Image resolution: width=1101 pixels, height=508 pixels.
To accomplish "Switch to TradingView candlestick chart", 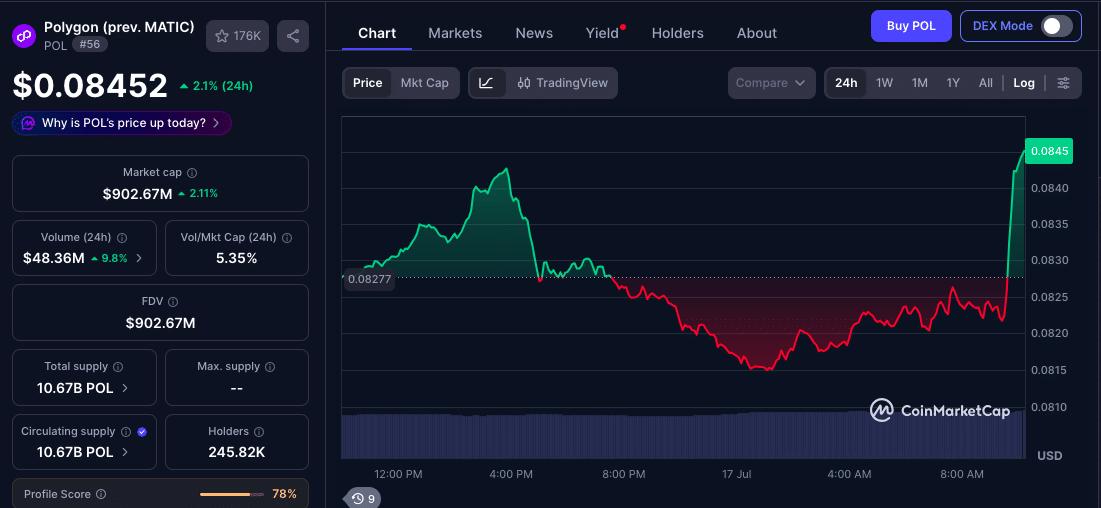I will (562, 83).
